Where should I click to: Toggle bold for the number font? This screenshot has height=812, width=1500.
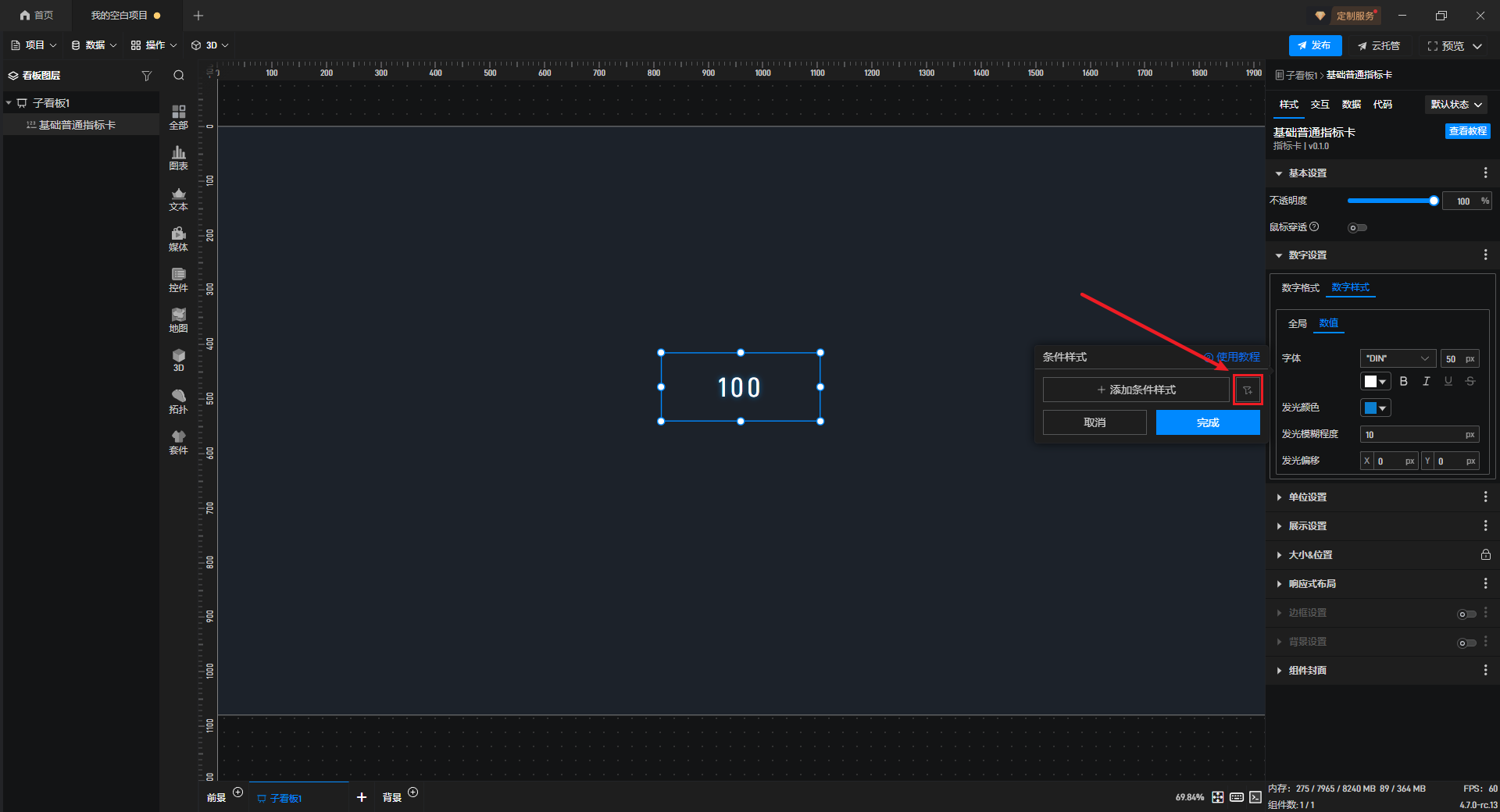coord(1403,381)
